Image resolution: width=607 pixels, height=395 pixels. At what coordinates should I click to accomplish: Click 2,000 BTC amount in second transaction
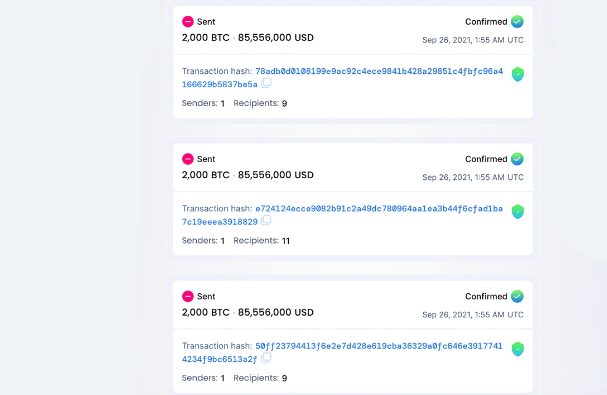[206, 175]
